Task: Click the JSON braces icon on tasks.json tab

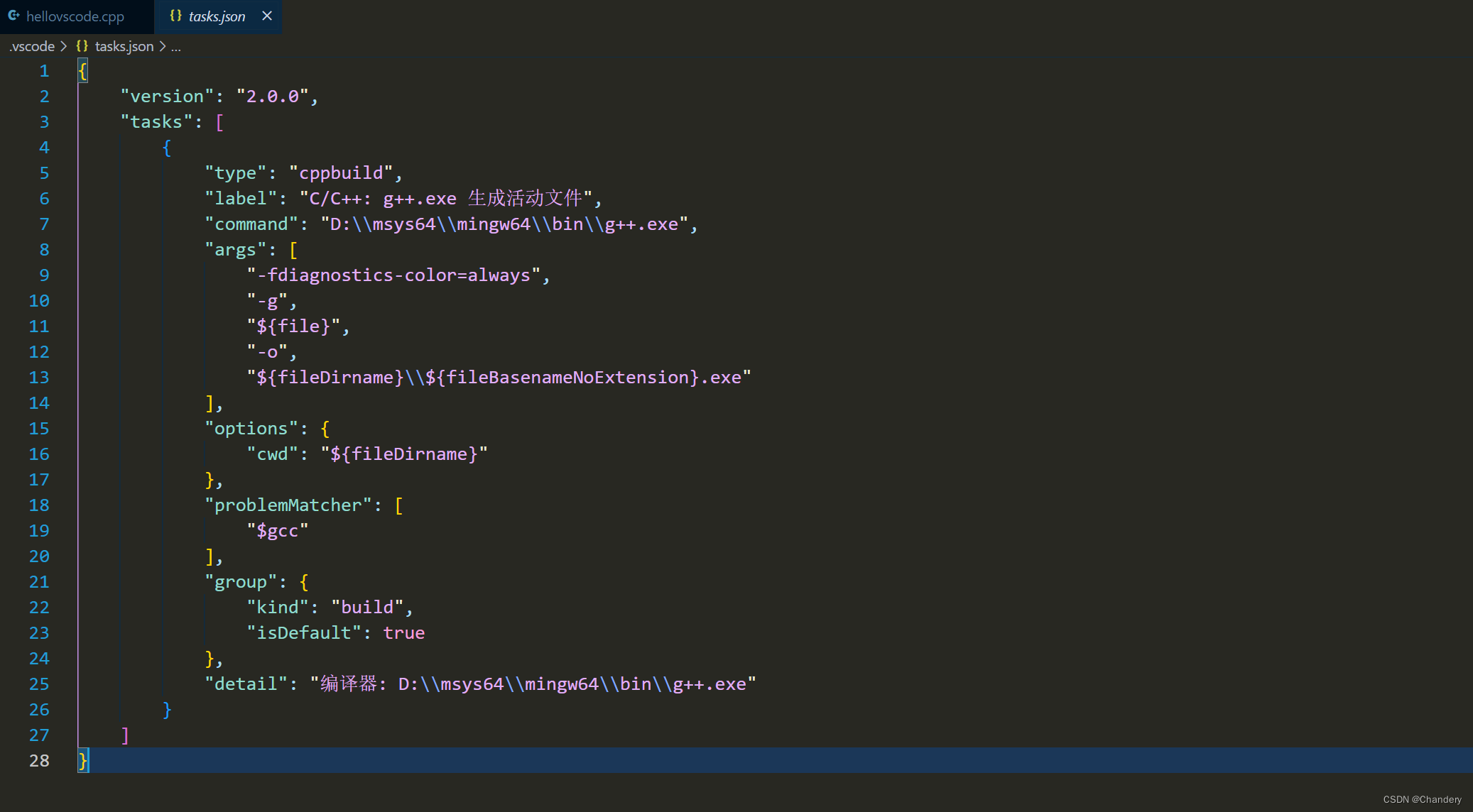Action: click(x=175, y=16)
